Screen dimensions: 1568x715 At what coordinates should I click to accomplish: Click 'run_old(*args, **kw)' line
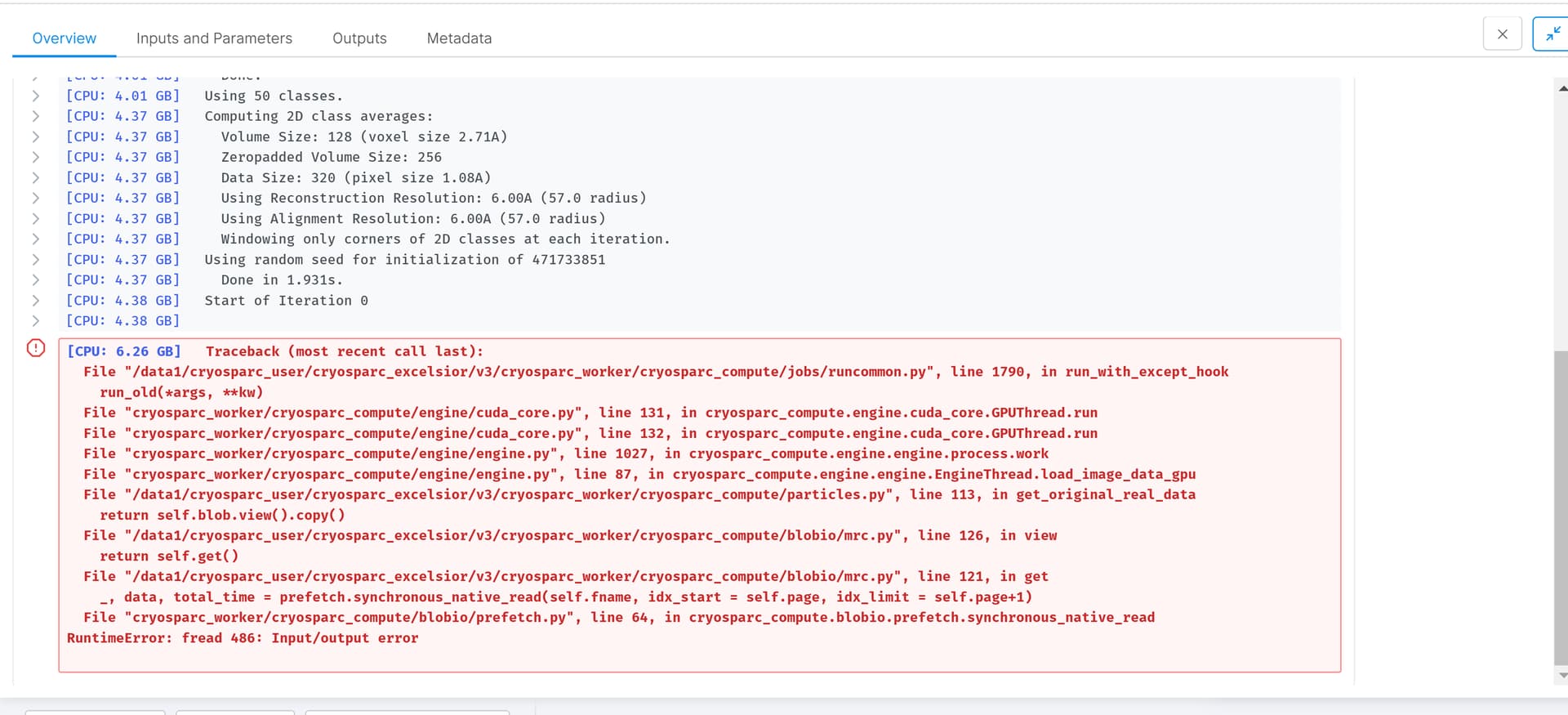click(x=181, y=391)
